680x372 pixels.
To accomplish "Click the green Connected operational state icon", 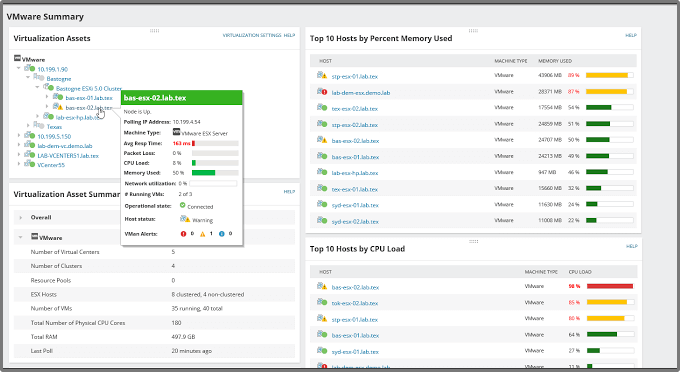I will pos(183,206).
